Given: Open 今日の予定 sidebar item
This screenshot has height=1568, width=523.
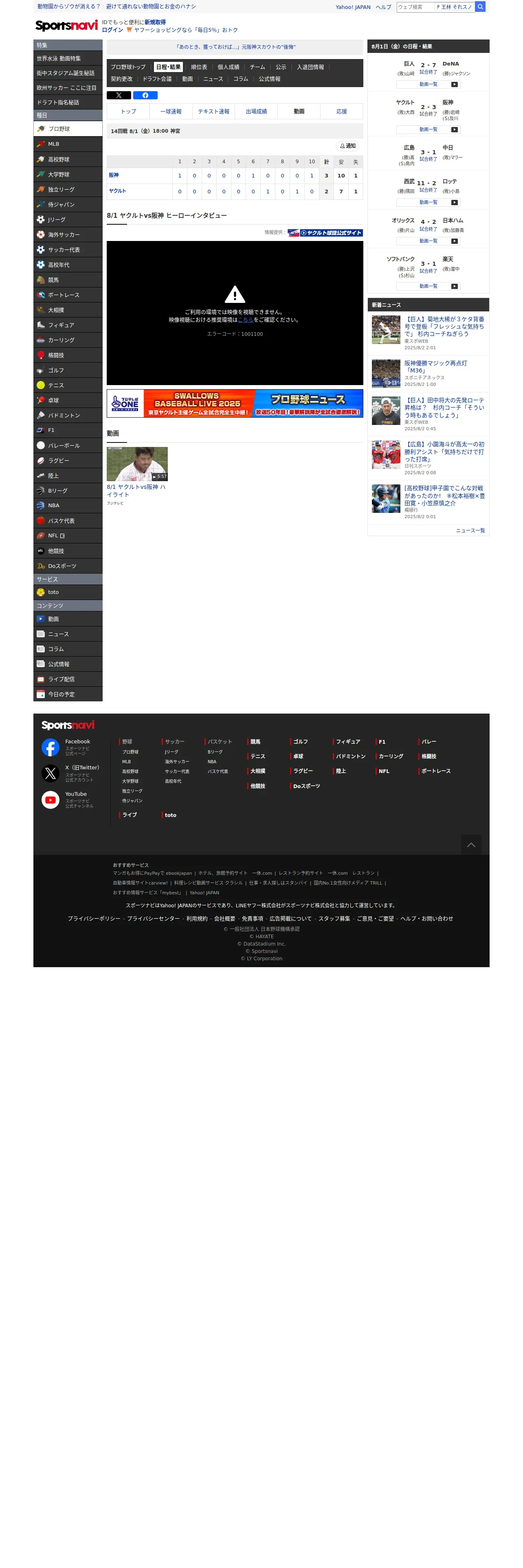Looking at the screenshot, I should 68,694.
